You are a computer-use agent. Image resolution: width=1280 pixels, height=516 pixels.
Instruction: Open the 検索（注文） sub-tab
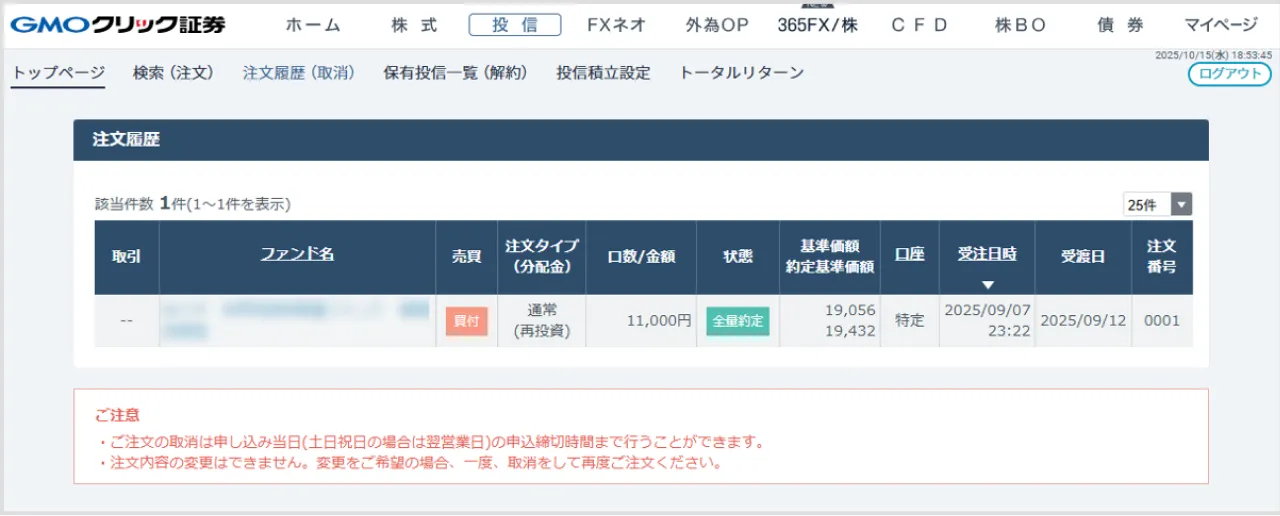pos(173,73)
